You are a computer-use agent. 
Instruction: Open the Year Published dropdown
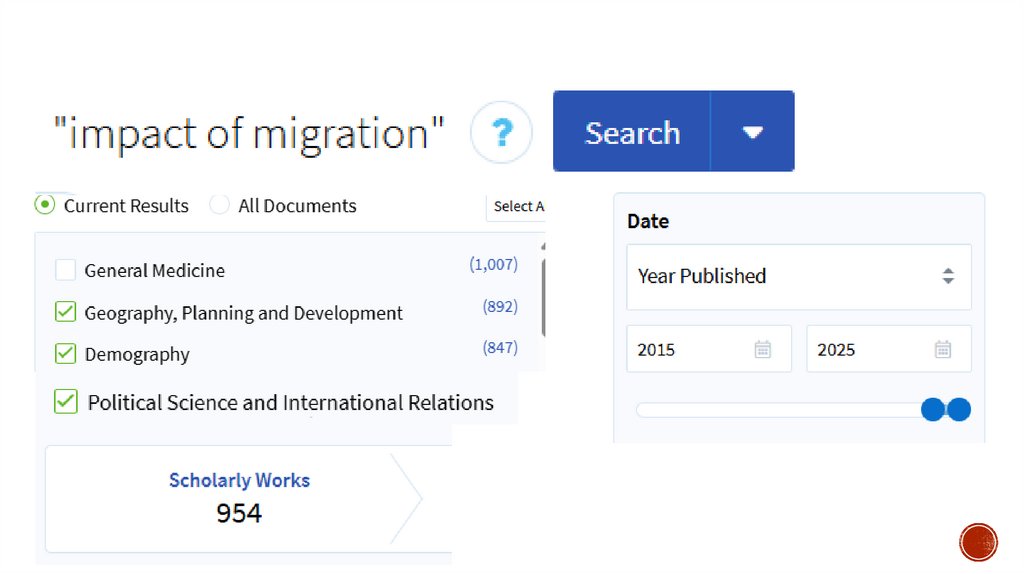click(x=798, y=276)
